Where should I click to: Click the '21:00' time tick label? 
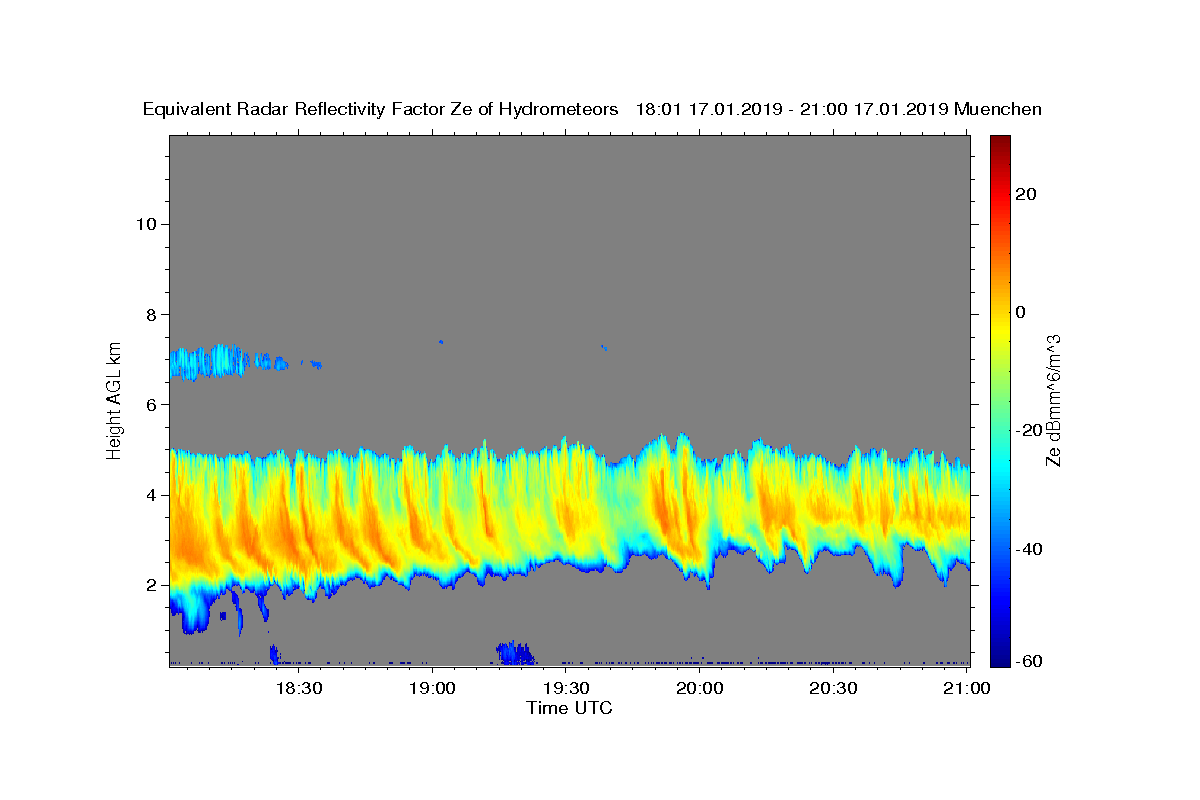(x=967, y=688)
